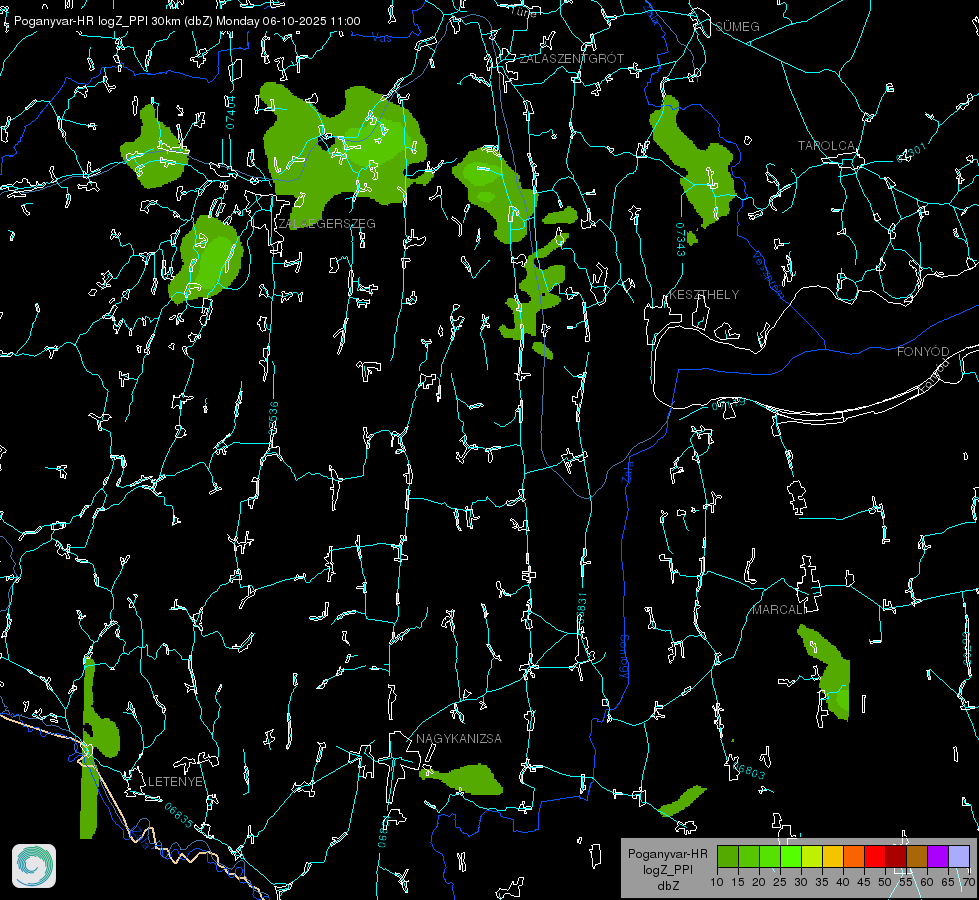Select the 40–45 dBZ orange swatch
This screenshot has height=900, width=979.
click(x=854, y=856)
